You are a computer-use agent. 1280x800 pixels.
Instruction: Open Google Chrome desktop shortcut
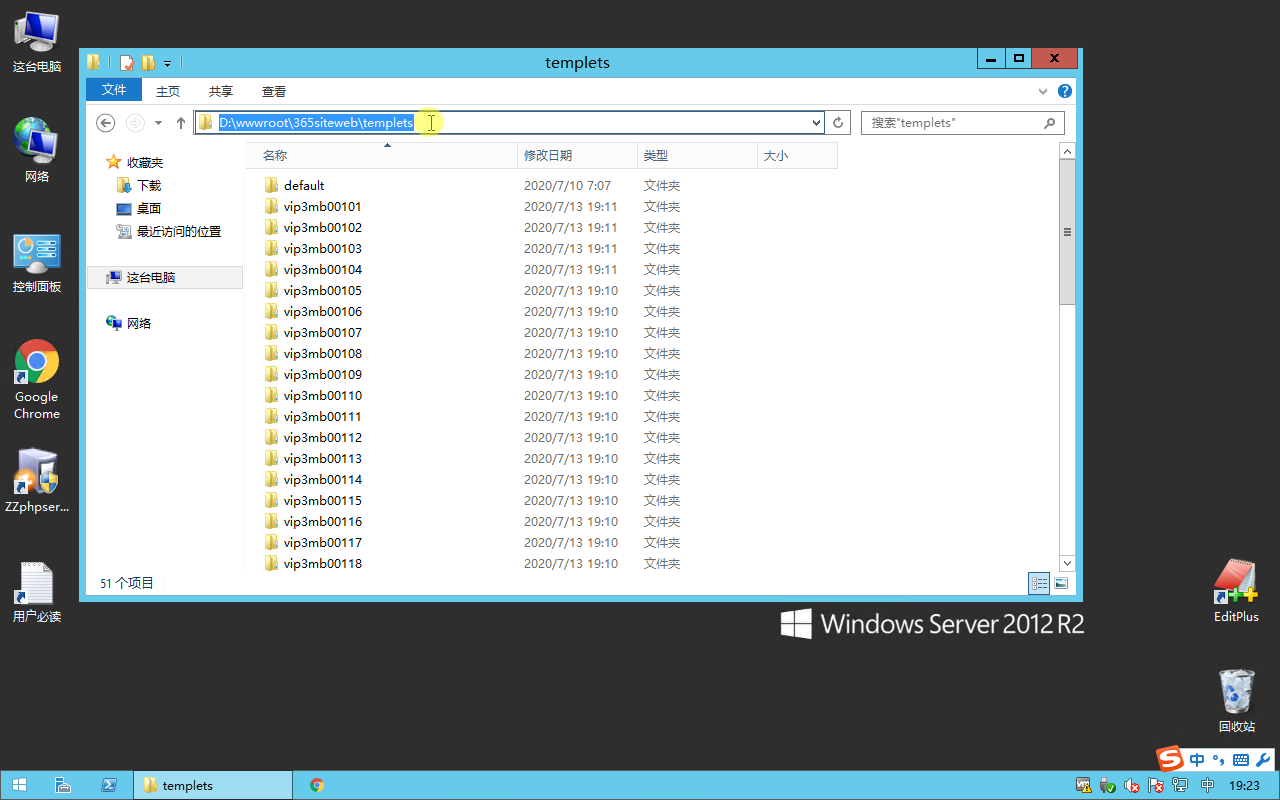37,380
